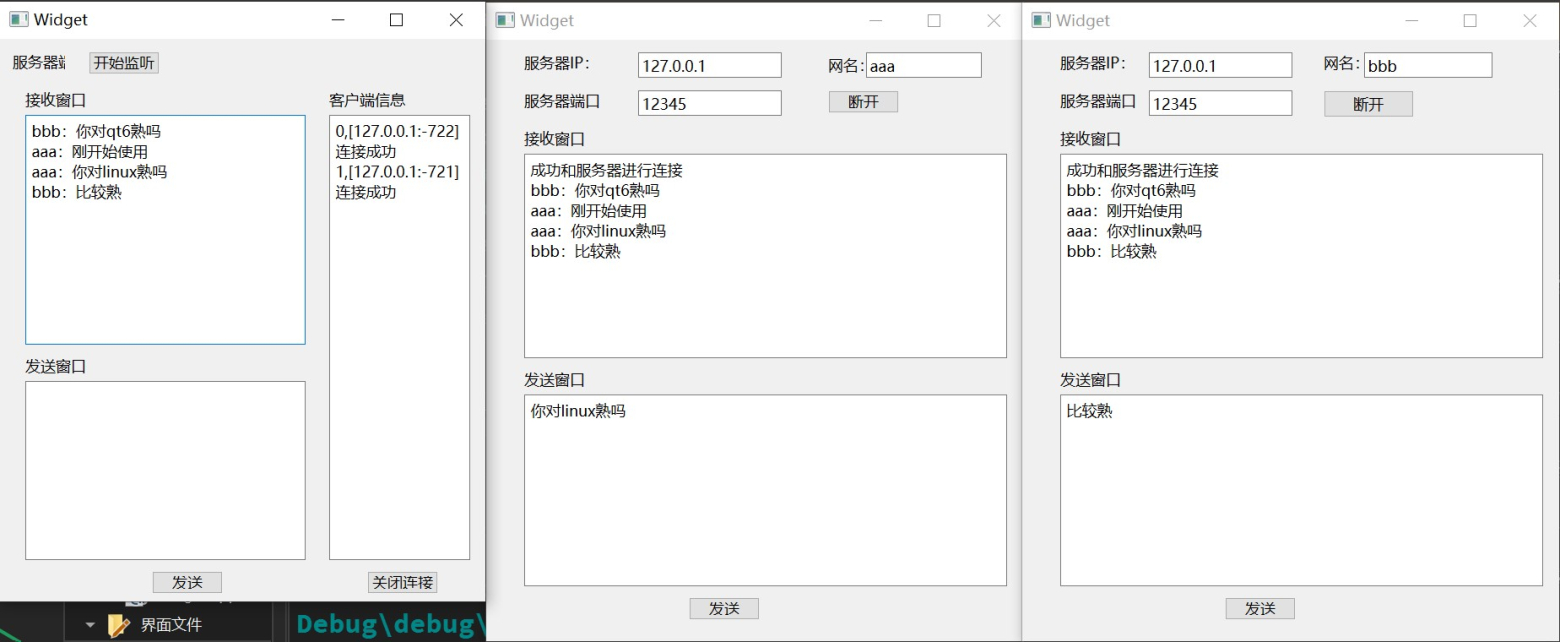Click 关闭连接 in the server window
1560x642 pixels.
tap(403, 582)
